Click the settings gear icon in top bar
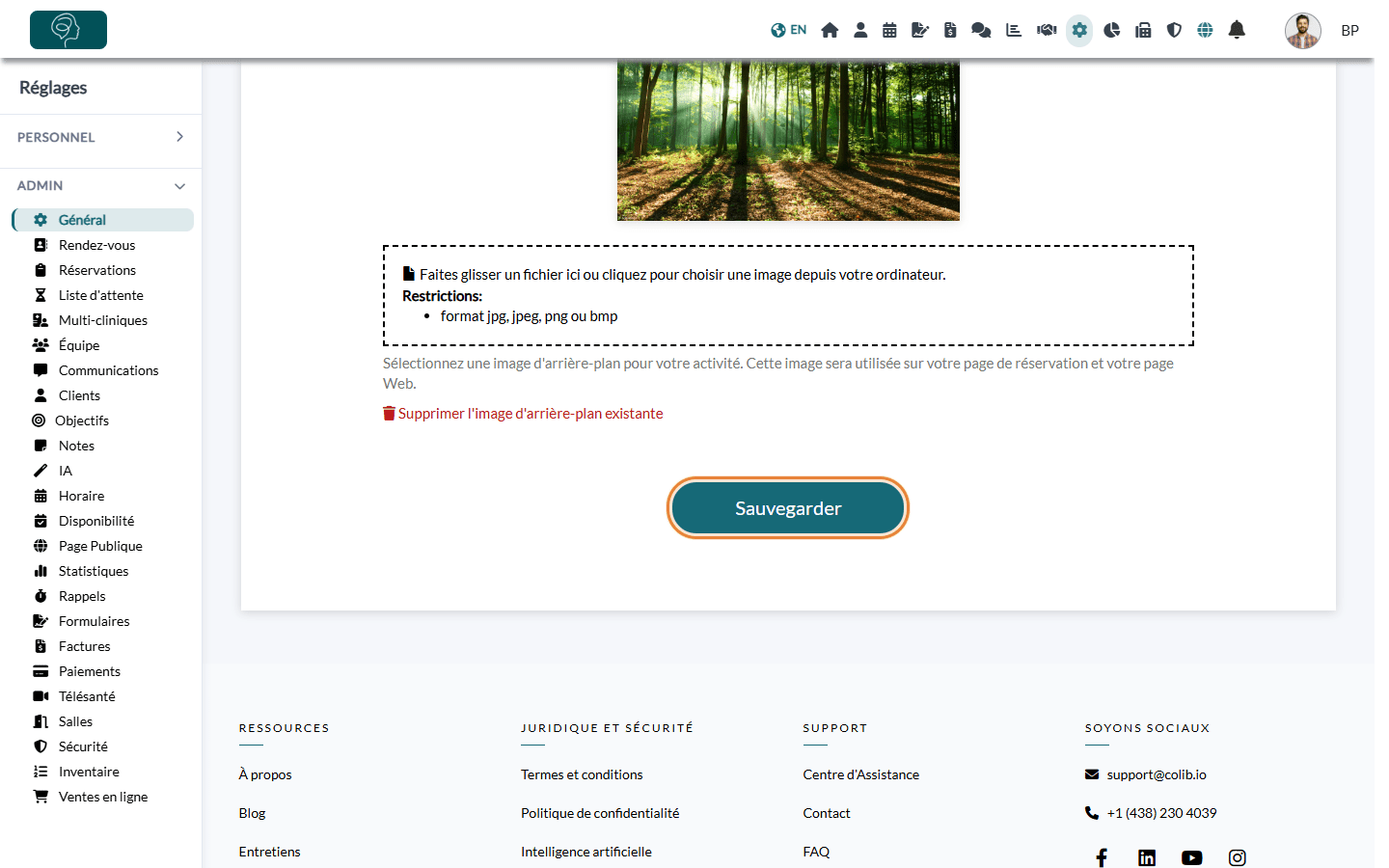 (x=1079, y=30)
